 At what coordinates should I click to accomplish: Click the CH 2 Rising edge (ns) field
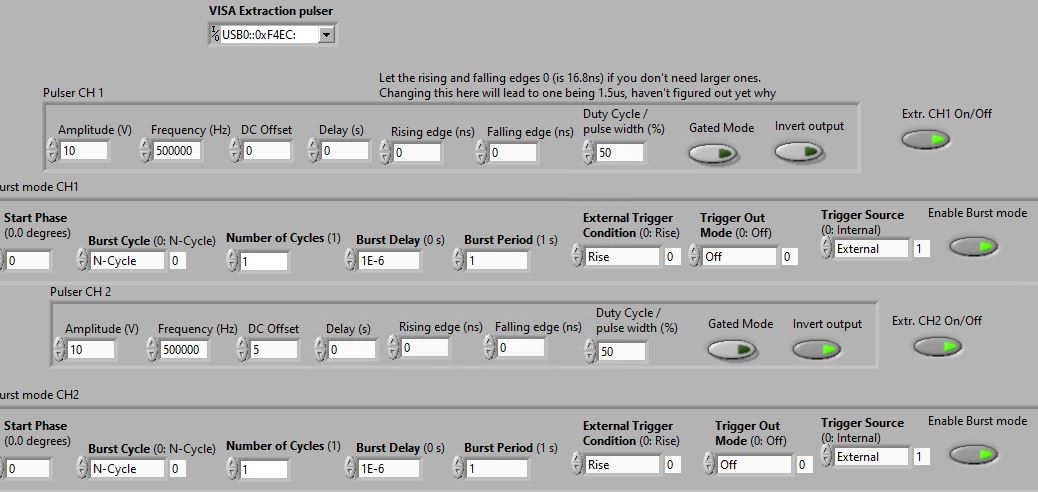425,348
